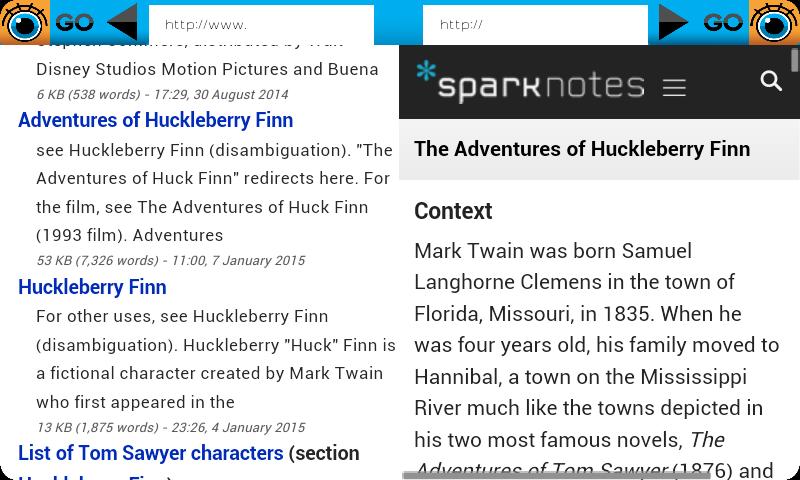Focus the left URL field showing http://www.
The width and height of the screenshot is (800, 480).
click(260, 24)
